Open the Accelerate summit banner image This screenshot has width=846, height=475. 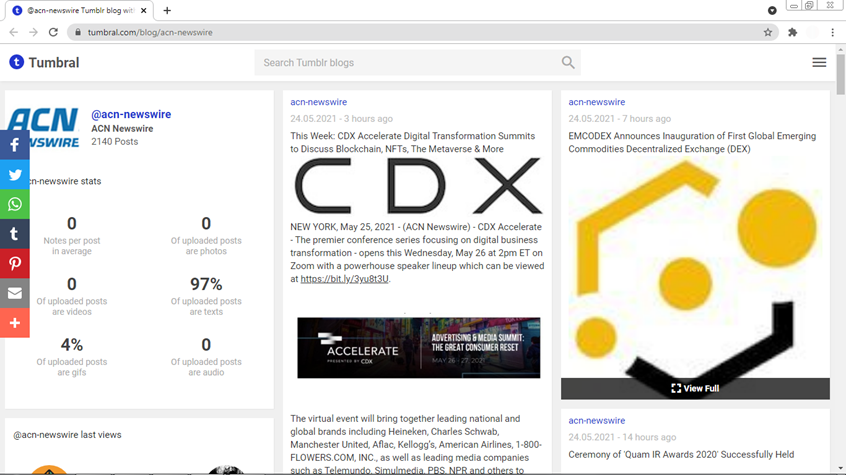pyautogui.click(x=418, y=348)
